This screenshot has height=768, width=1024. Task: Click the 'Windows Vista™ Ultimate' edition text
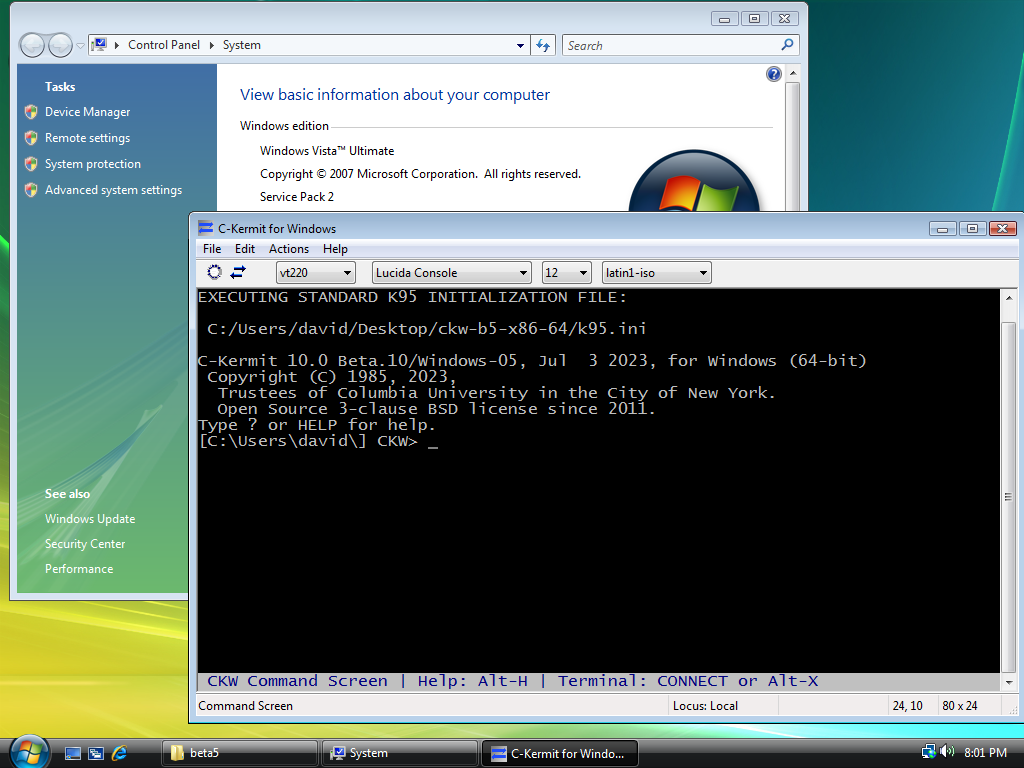click(327, 151)
